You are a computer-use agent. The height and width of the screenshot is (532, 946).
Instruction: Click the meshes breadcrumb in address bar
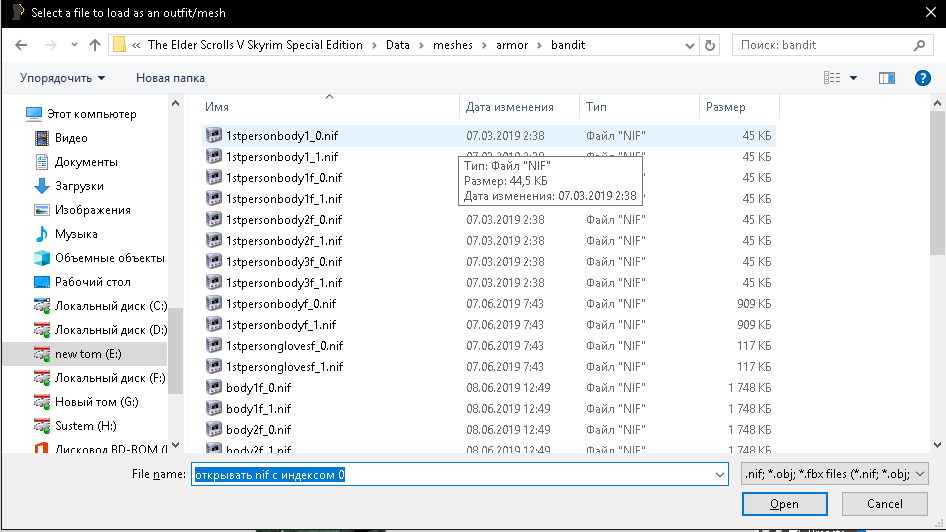click(453, 45)
